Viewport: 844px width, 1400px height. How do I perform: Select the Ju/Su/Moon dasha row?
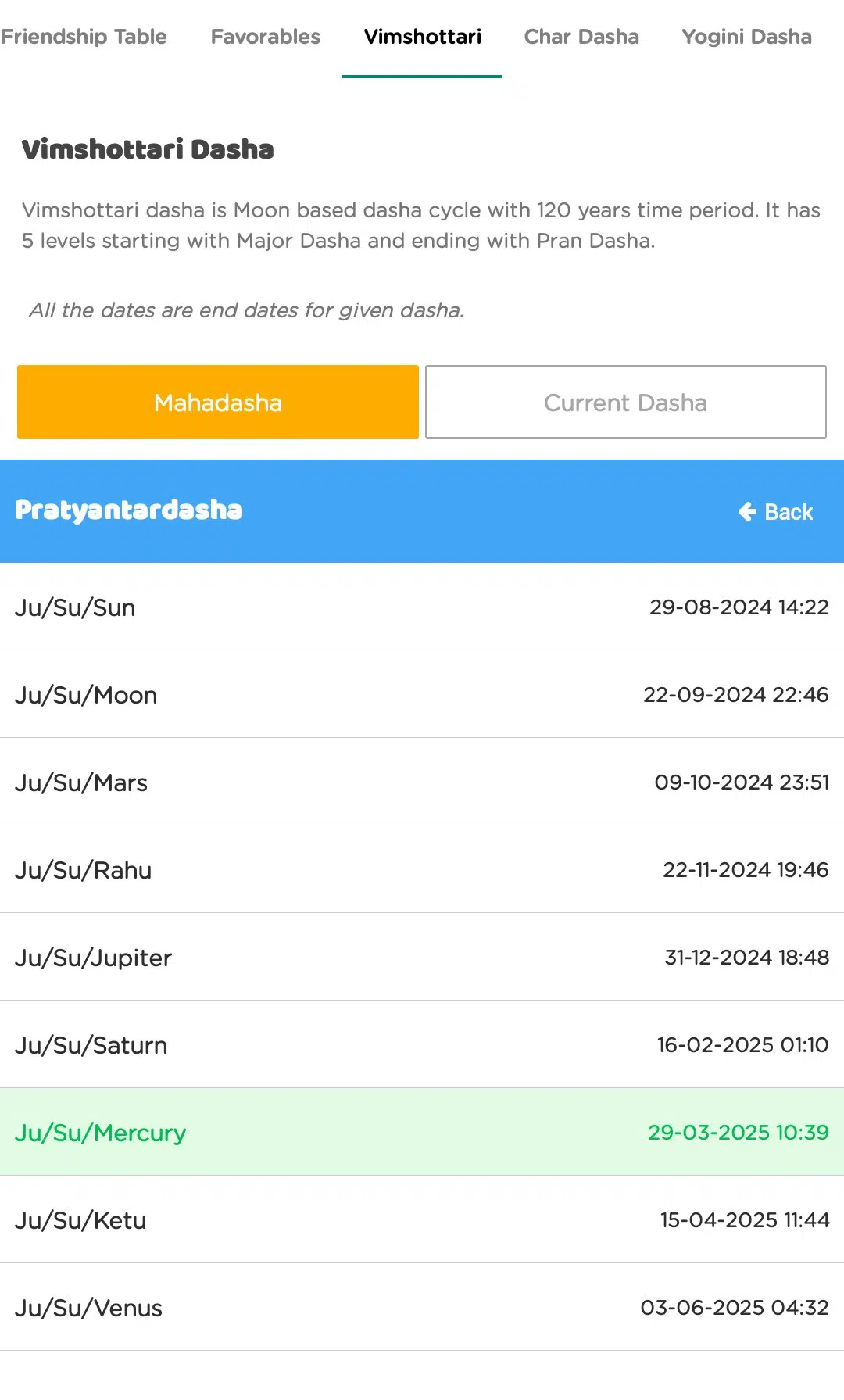tap(422, 694)
